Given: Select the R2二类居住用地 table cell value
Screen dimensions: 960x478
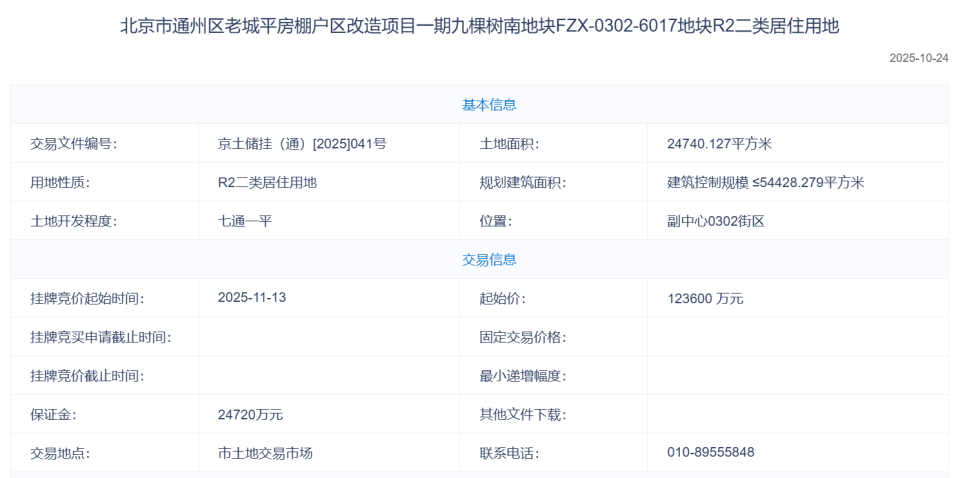Looking at the screenshot, I should 267,182.
